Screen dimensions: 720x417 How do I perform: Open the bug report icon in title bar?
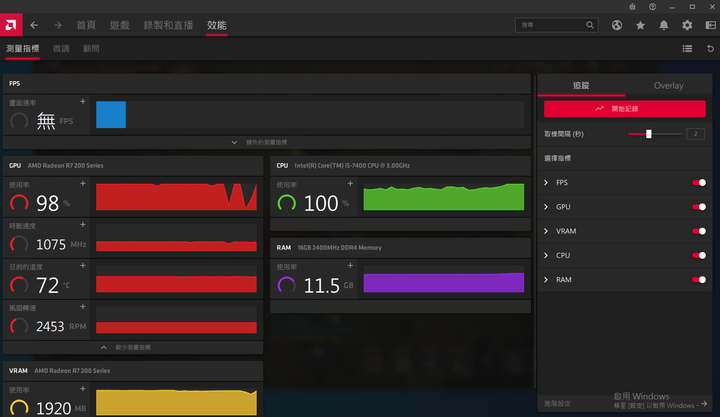(632, 6)
